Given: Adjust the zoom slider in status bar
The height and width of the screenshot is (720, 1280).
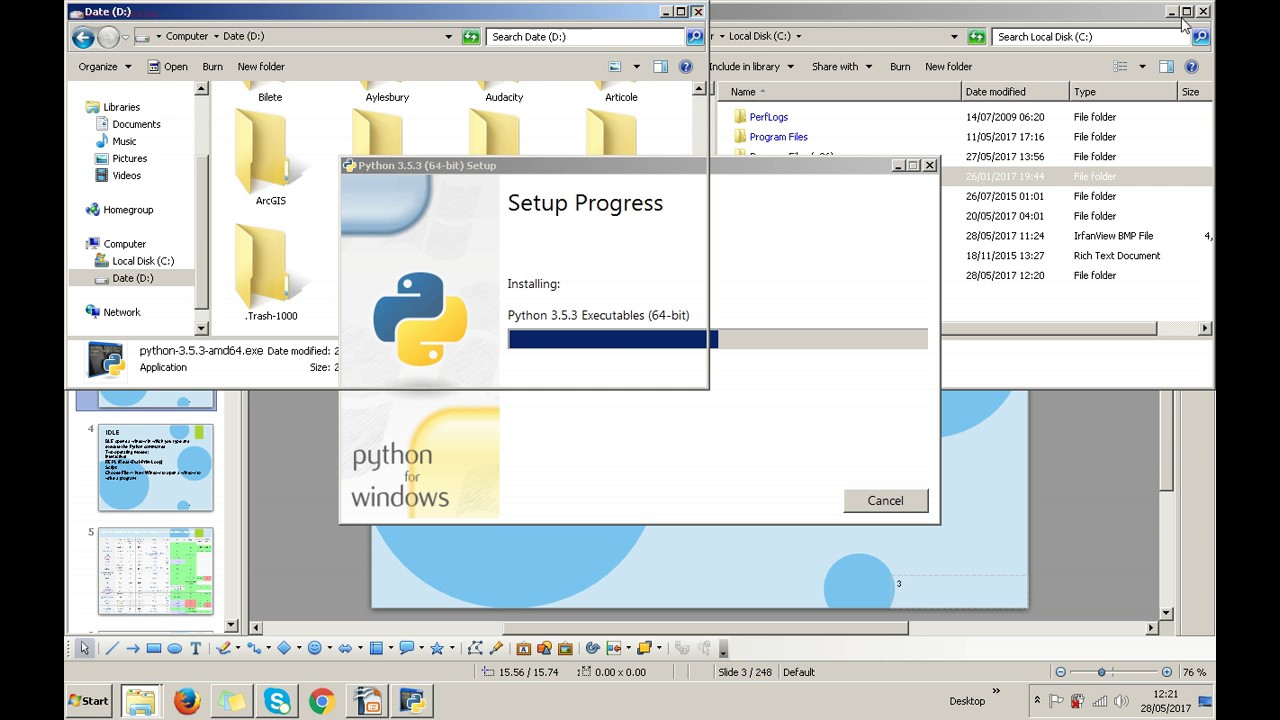Looking at the screenshot, I should [x=1102, y=672].
